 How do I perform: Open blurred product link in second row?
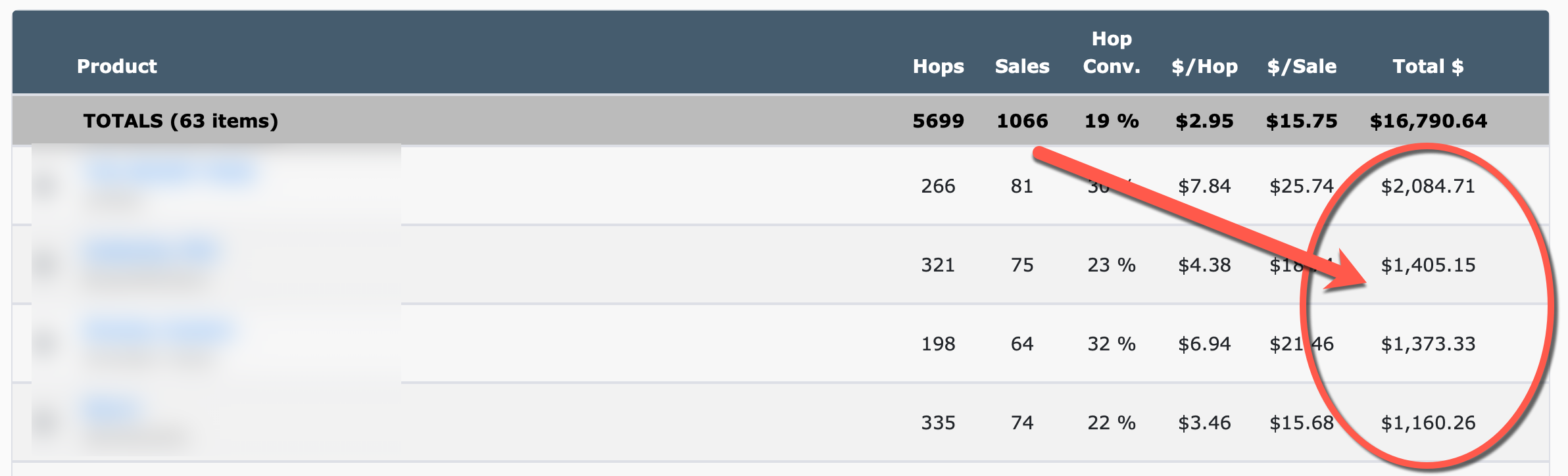(151, 251)
